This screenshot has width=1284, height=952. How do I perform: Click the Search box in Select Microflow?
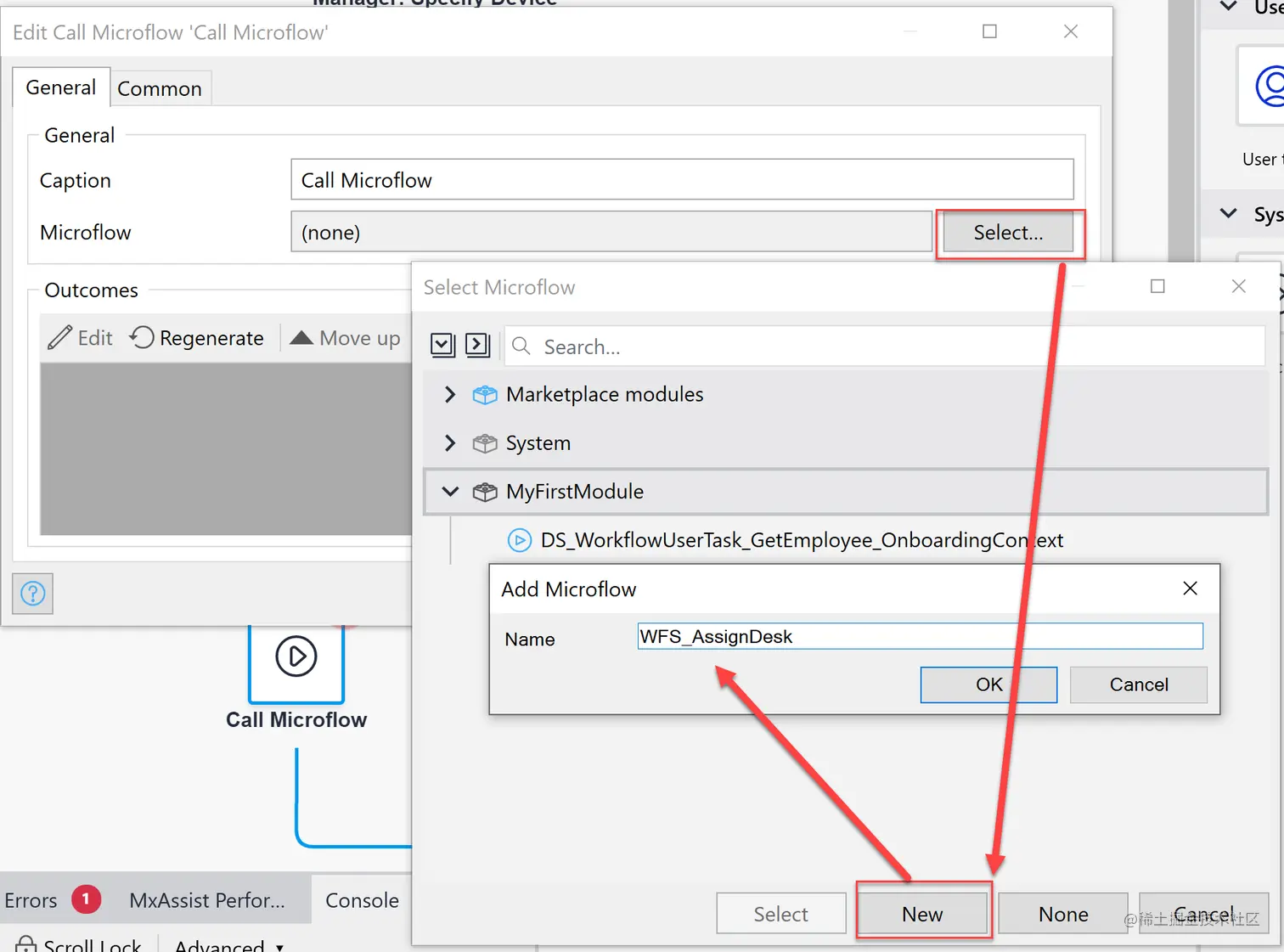pos(885,346)
